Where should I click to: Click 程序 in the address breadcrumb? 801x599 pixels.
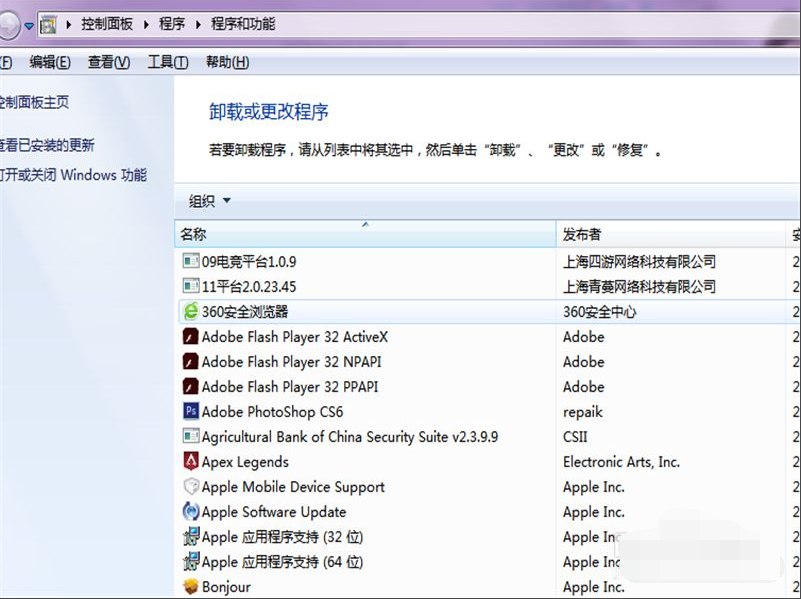coord(172,24)
